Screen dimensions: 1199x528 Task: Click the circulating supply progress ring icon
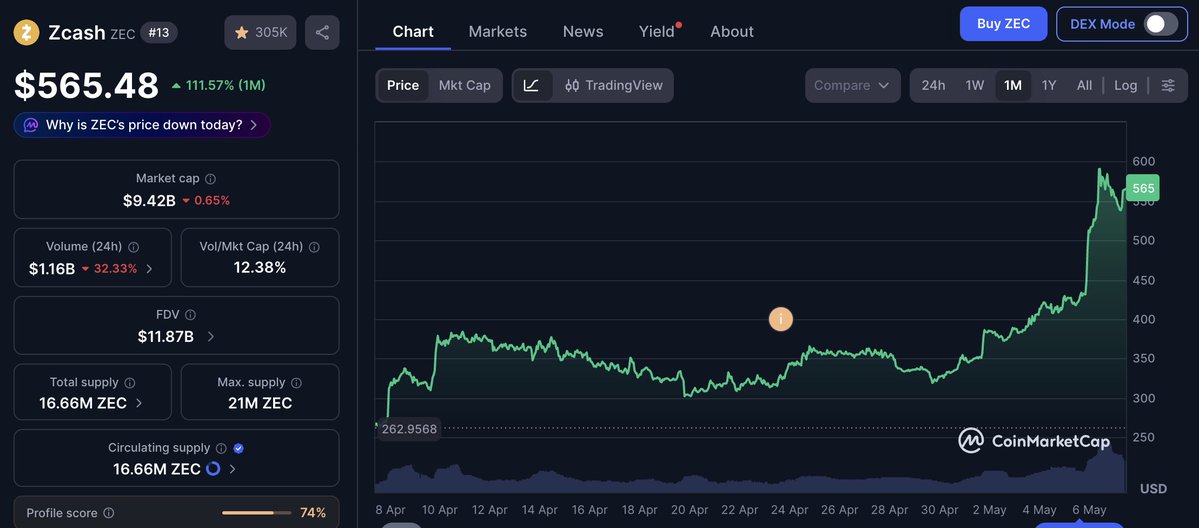pos(213,468)
